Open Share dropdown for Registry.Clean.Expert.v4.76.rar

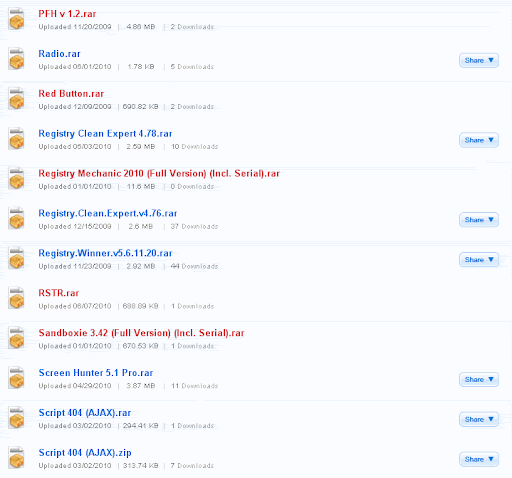[479, 220]
